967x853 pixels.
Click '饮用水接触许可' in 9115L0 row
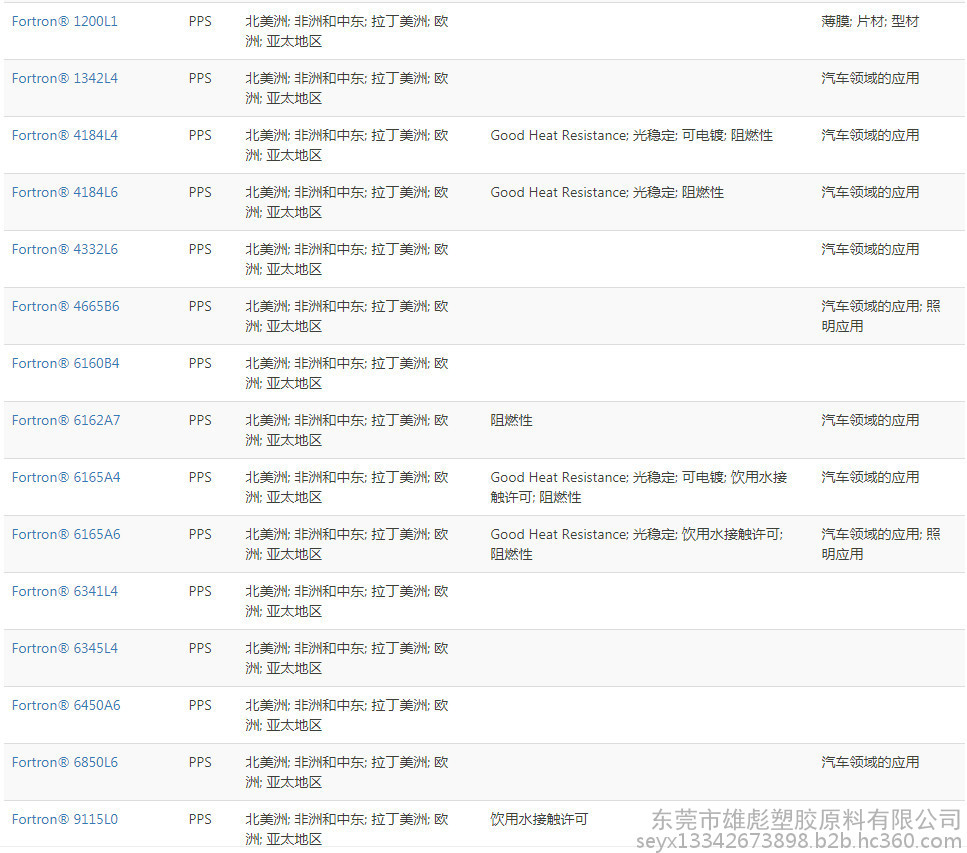click(x=539, y=819)
